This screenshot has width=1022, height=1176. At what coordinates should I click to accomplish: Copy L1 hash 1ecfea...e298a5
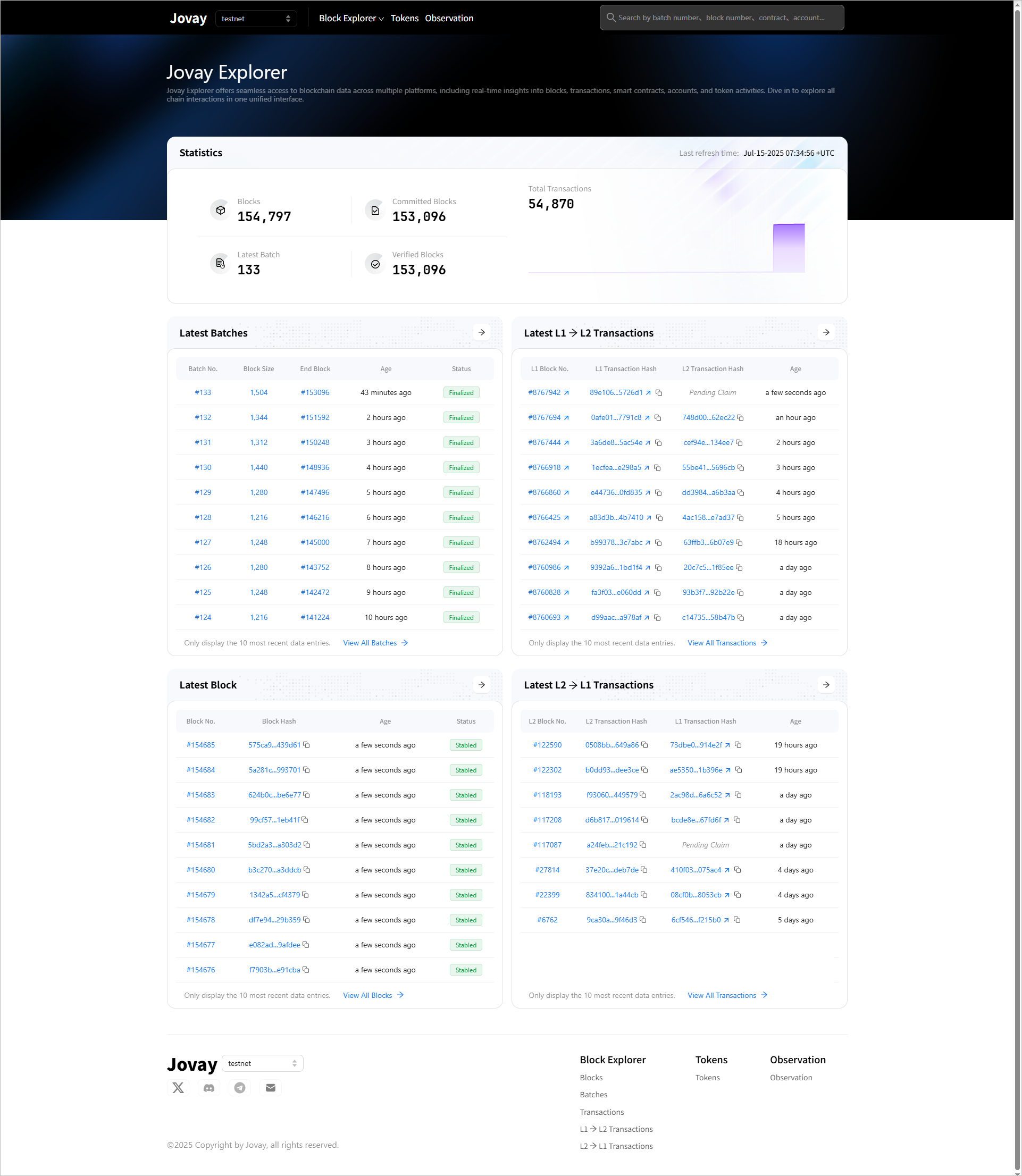pyautogui.click(x=658, y=468)
